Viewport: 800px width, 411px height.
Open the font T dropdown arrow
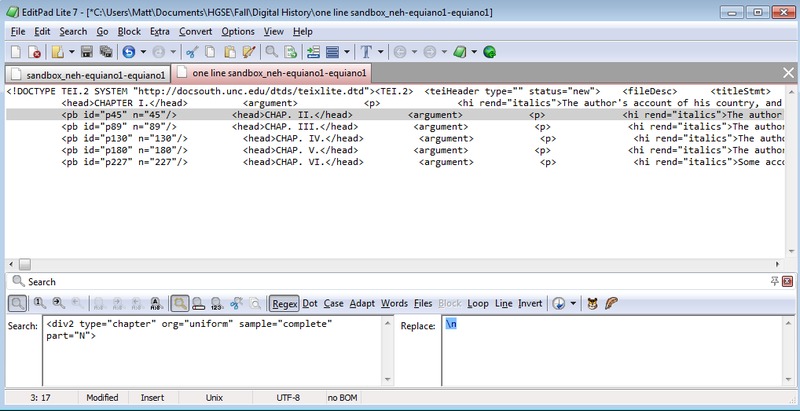point(381,52)
